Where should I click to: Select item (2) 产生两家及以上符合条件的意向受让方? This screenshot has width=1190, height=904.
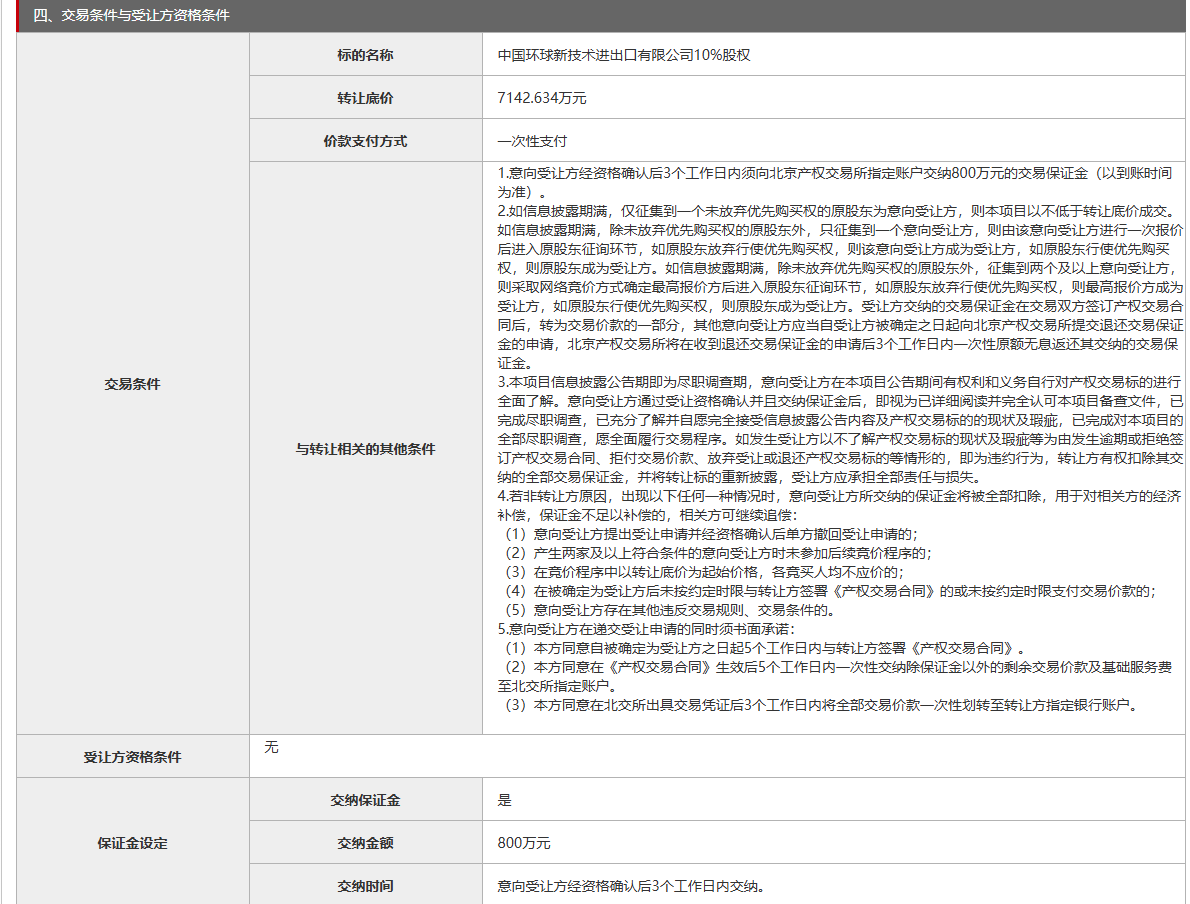point(717,553)
